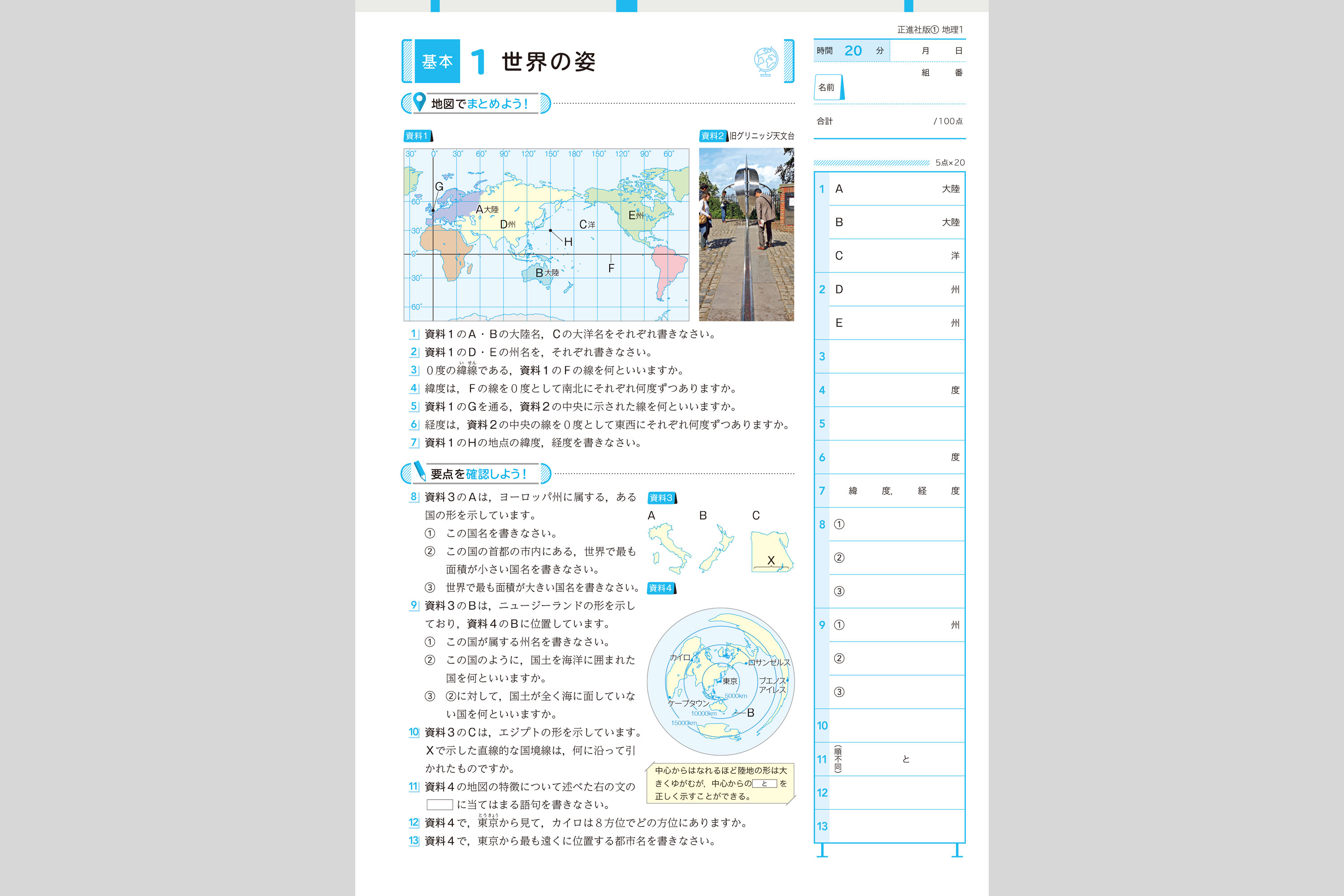Click the 合計 /100点 score field
This screenshot has width=1344, height=896.
tap(890, 121)
